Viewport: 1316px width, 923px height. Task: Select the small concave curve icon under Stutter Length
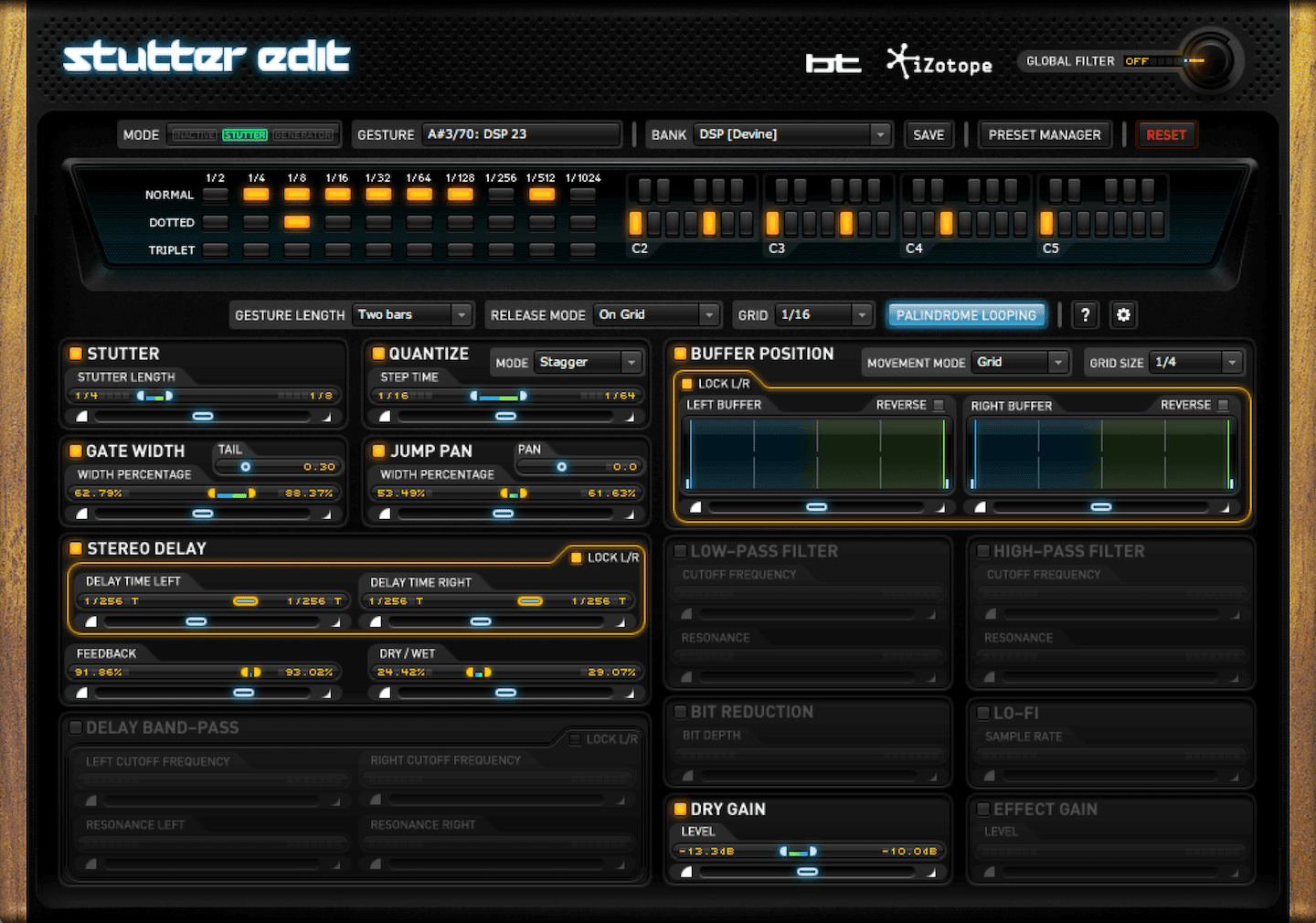point(327,418)
